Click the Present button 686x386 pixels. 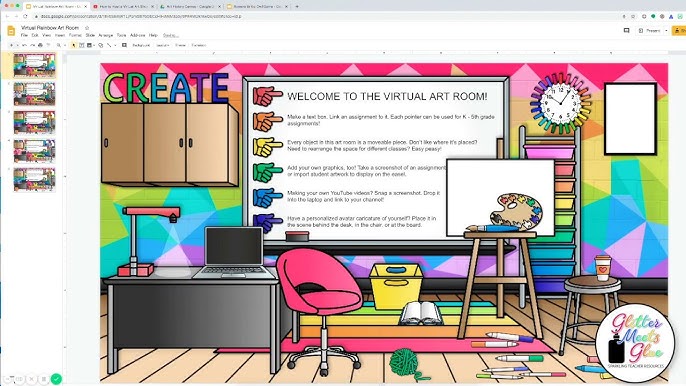coord(650,31)
